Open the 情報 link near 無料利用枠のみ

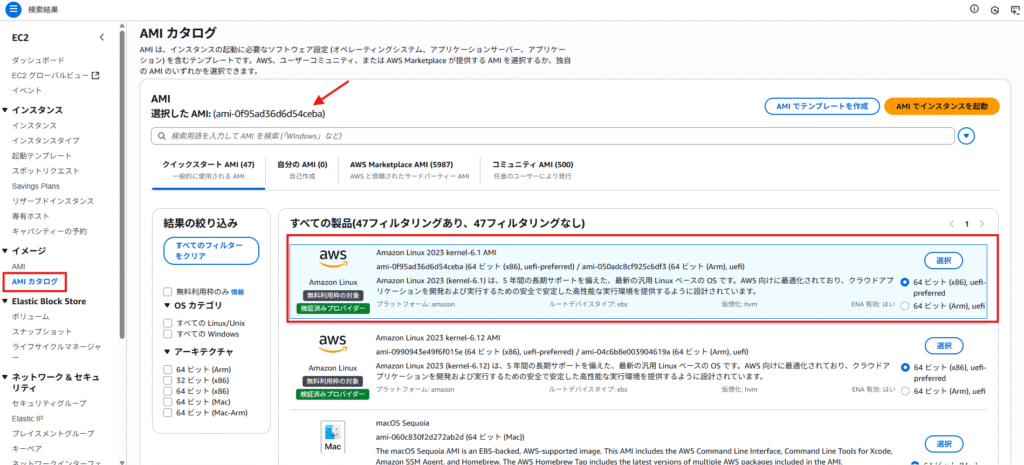(x=237, y=292)
